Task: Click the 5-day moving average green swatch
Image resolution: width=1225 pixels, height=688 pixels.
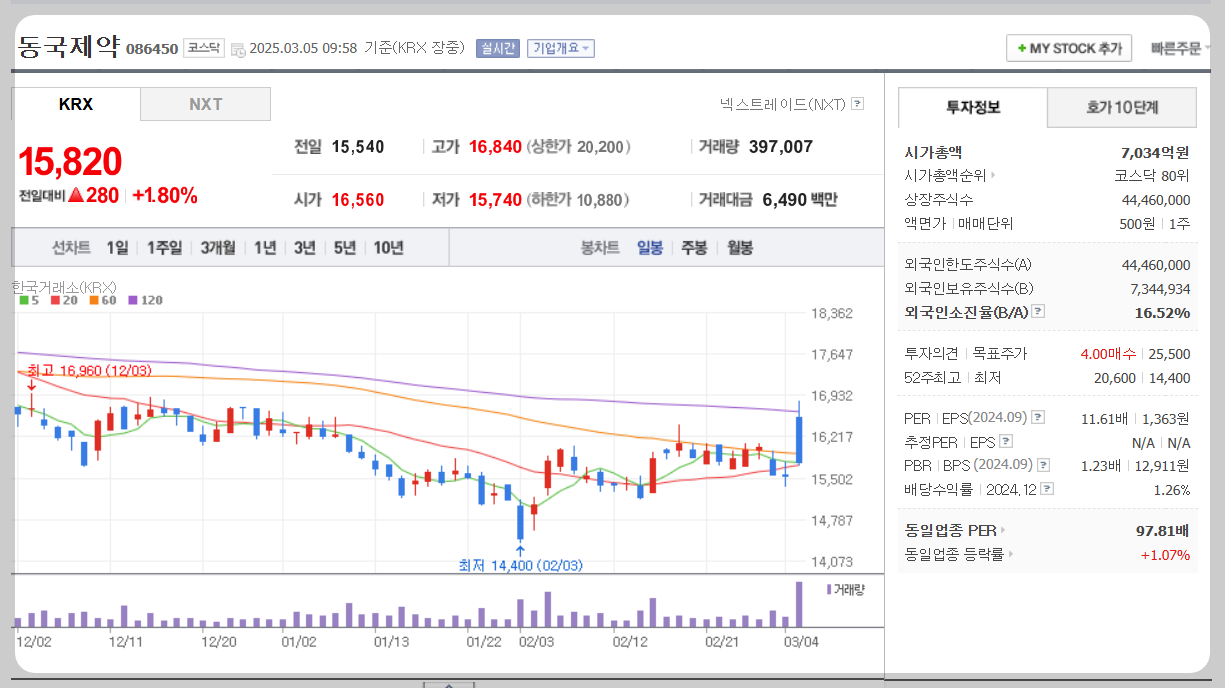Action: tap(23, 300)
